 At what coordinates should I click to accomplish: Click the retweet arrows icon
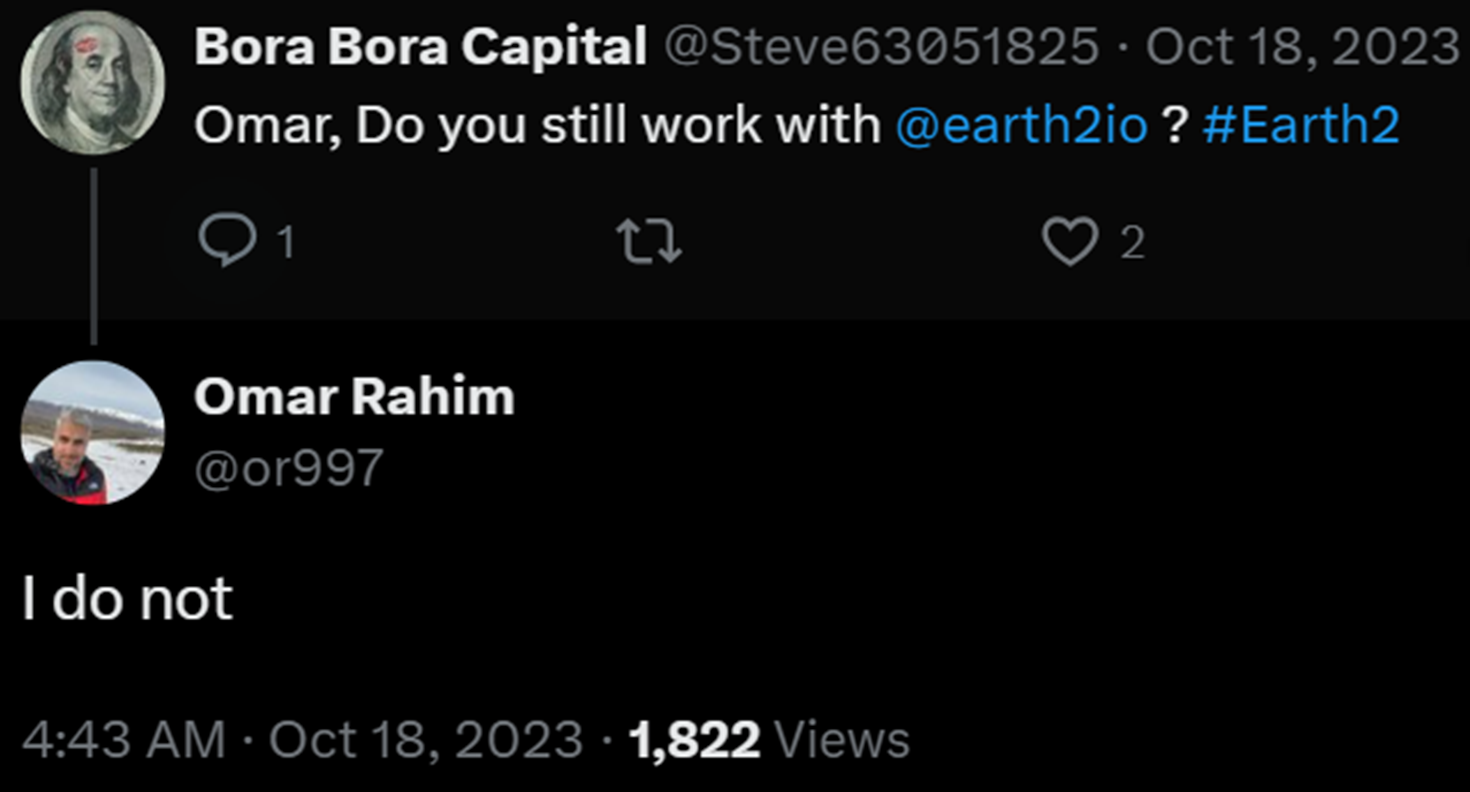point(649,242)
